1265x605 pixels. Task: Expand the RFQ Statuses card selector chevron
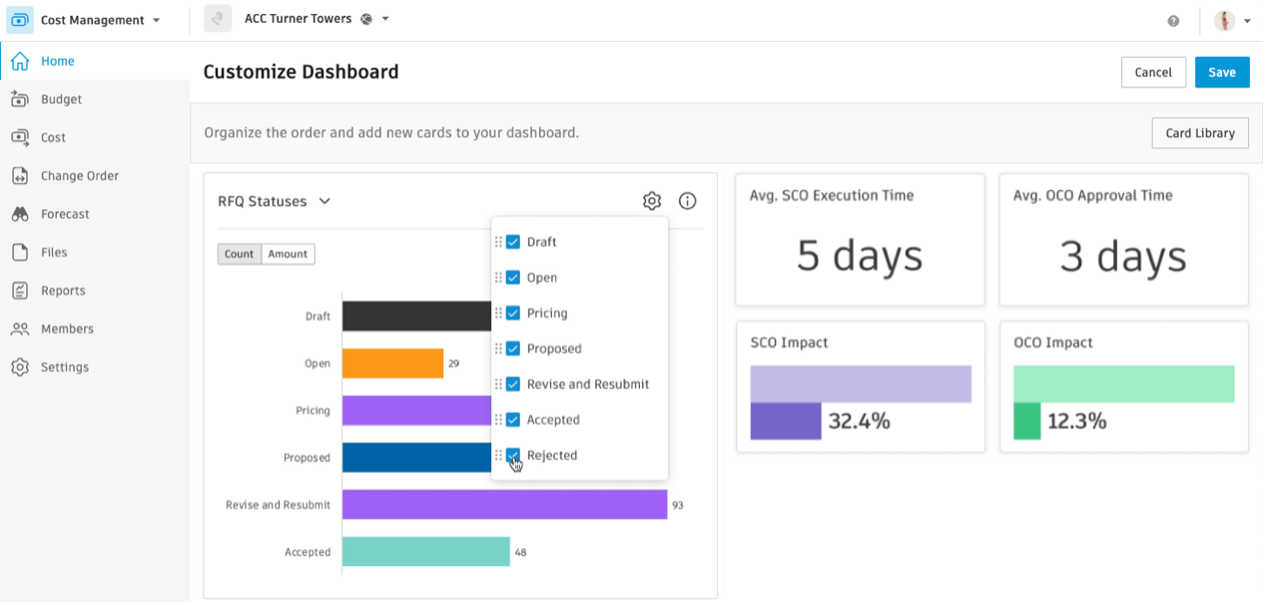(x=324, y=201)
